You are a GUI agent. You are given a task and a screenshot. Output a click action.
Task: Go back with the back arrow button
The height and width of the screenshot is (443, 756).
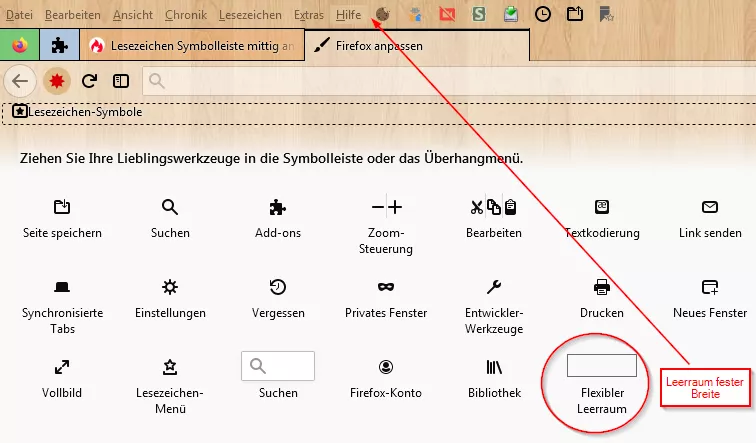click(20, 81)
